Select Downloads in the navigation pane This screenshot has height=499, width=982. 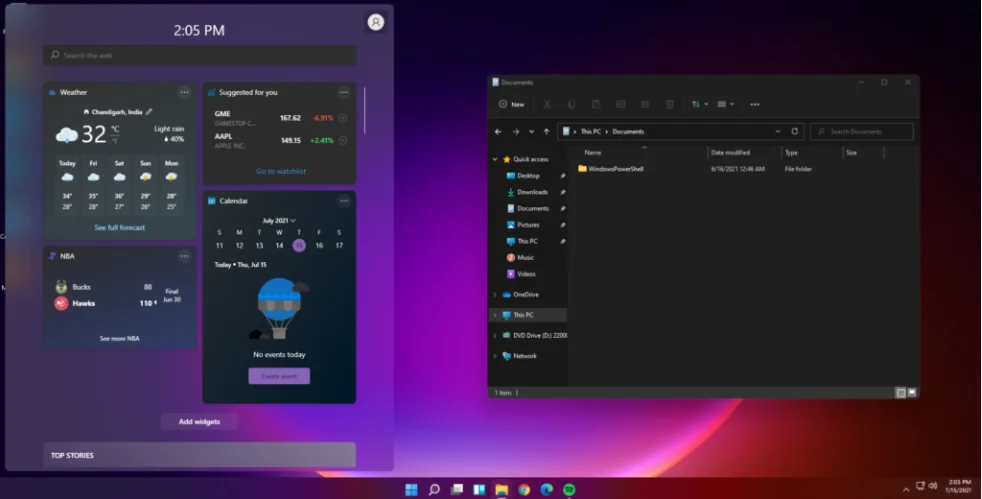pyautogui.click(x=531, y=192)
